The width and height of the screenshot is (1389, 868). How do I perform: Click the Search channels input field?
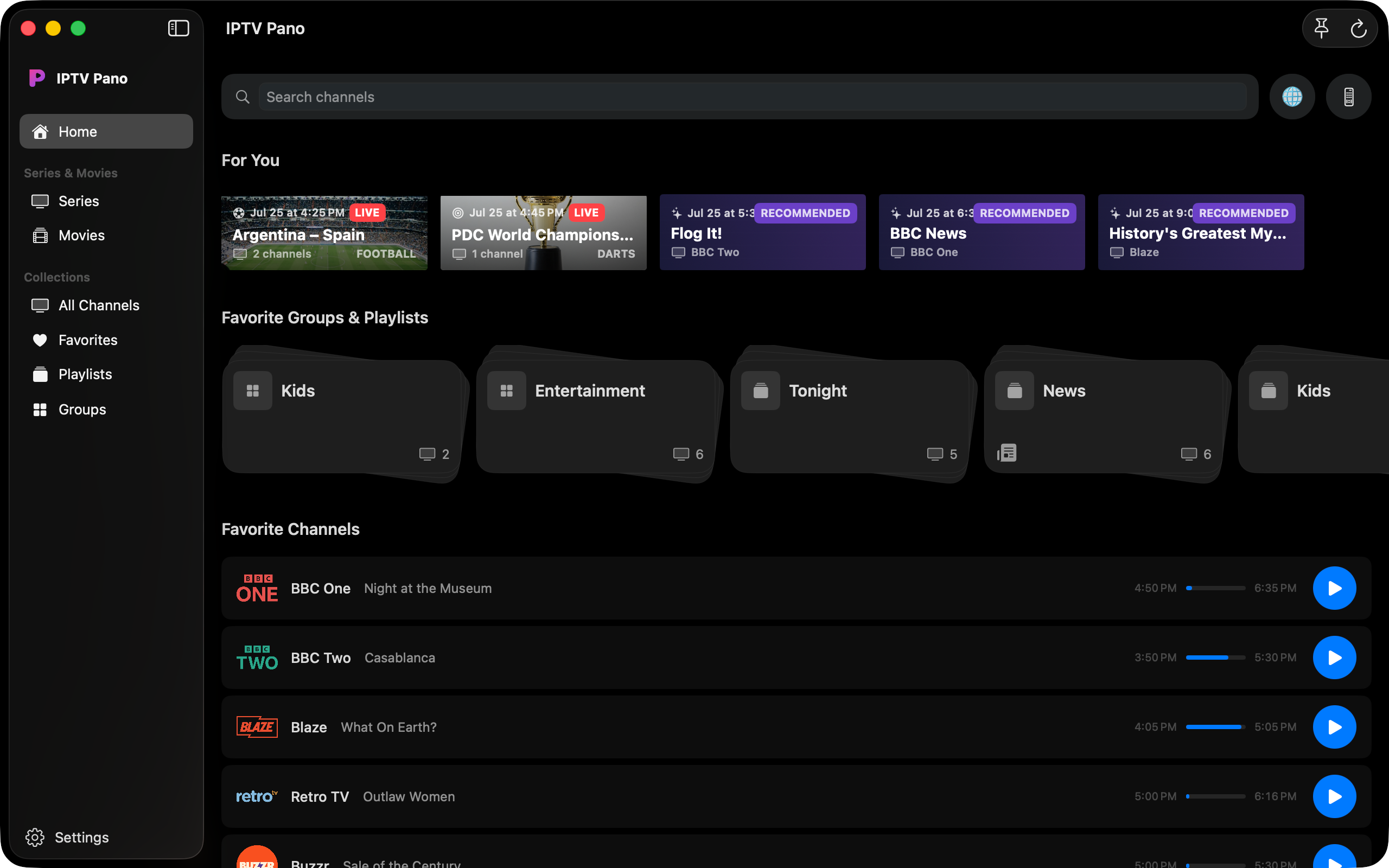click(753, 97)
